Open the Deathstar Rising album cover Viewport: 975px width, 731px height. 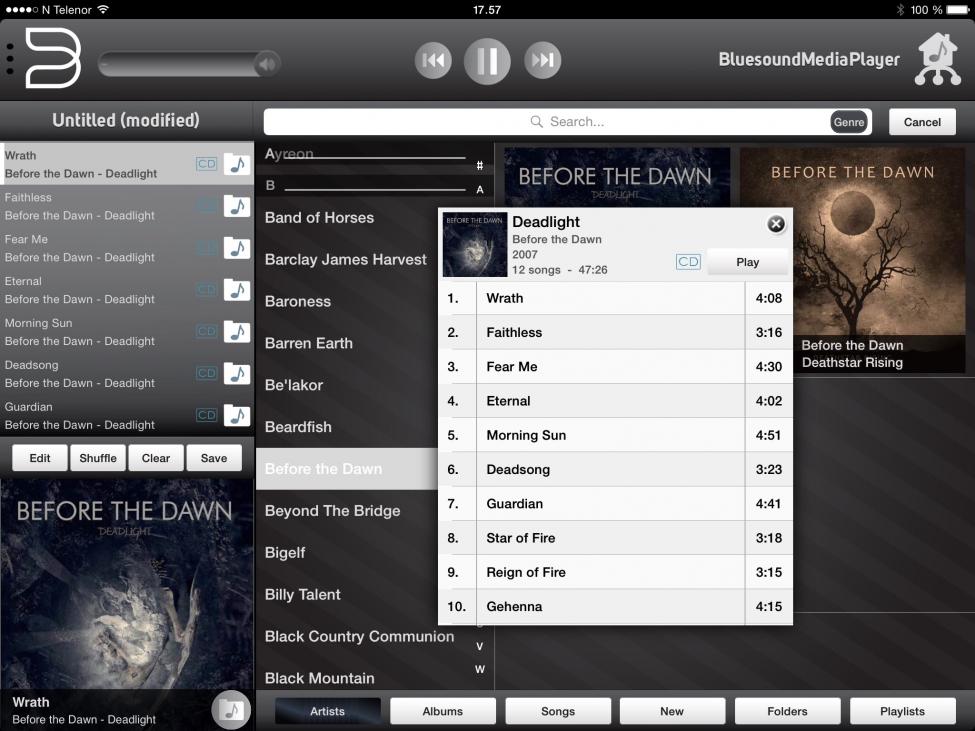click(x=853, y=260)
